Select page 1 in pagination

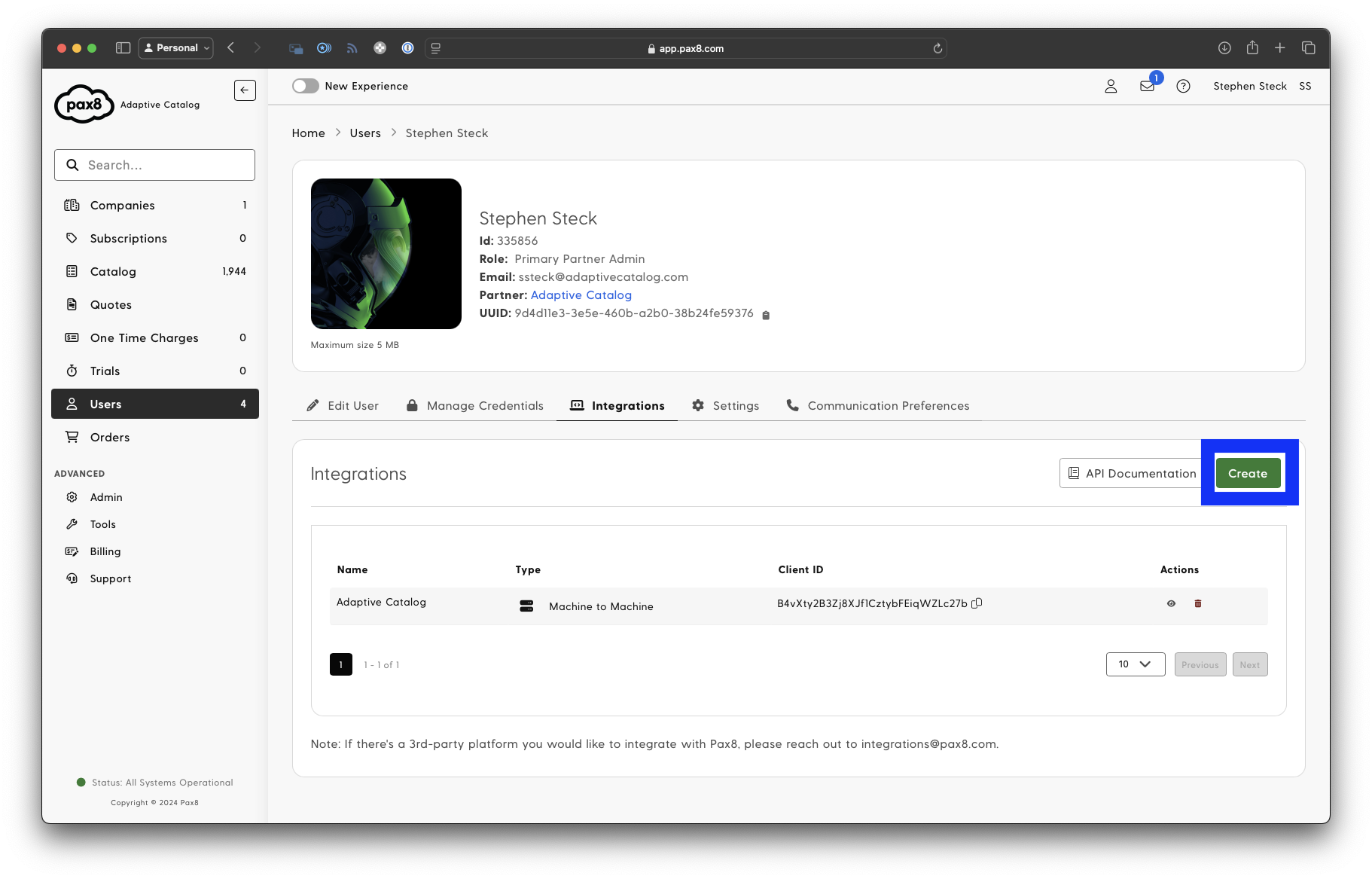pyautogui.click(x=341, y=664)
